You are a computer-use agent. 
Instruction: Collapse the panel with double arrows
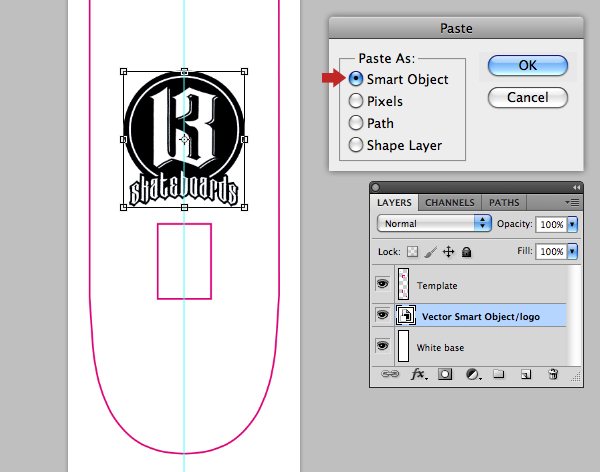[576, 188]
